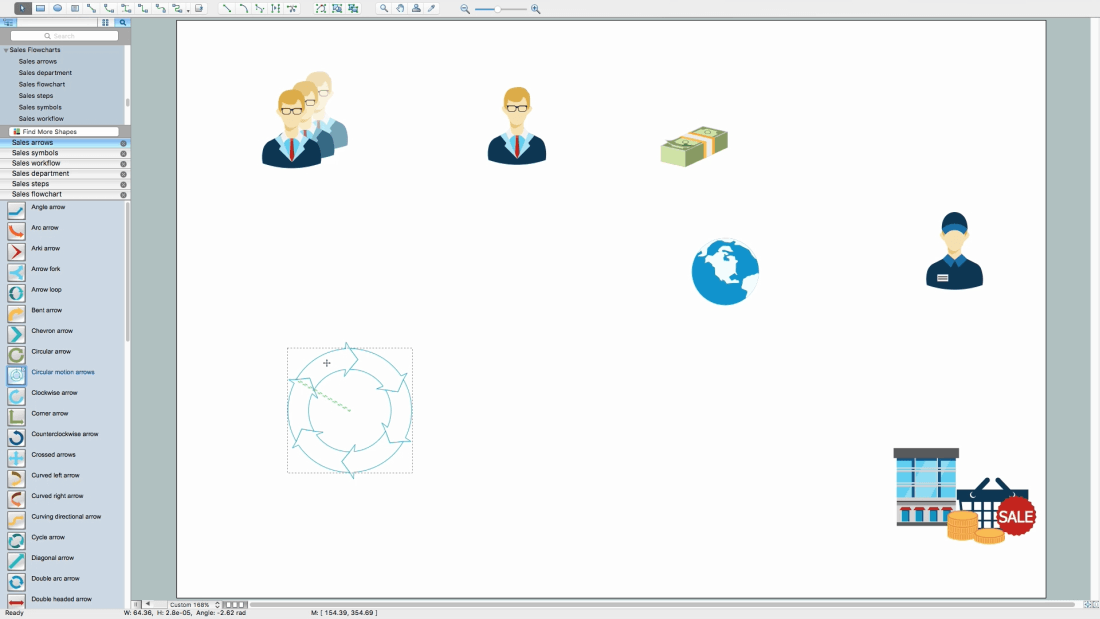Image resolution: width=1100 pixels, height=619 pixels.
Task: Select the ellipse shape tool
Action: click(58, 8)
